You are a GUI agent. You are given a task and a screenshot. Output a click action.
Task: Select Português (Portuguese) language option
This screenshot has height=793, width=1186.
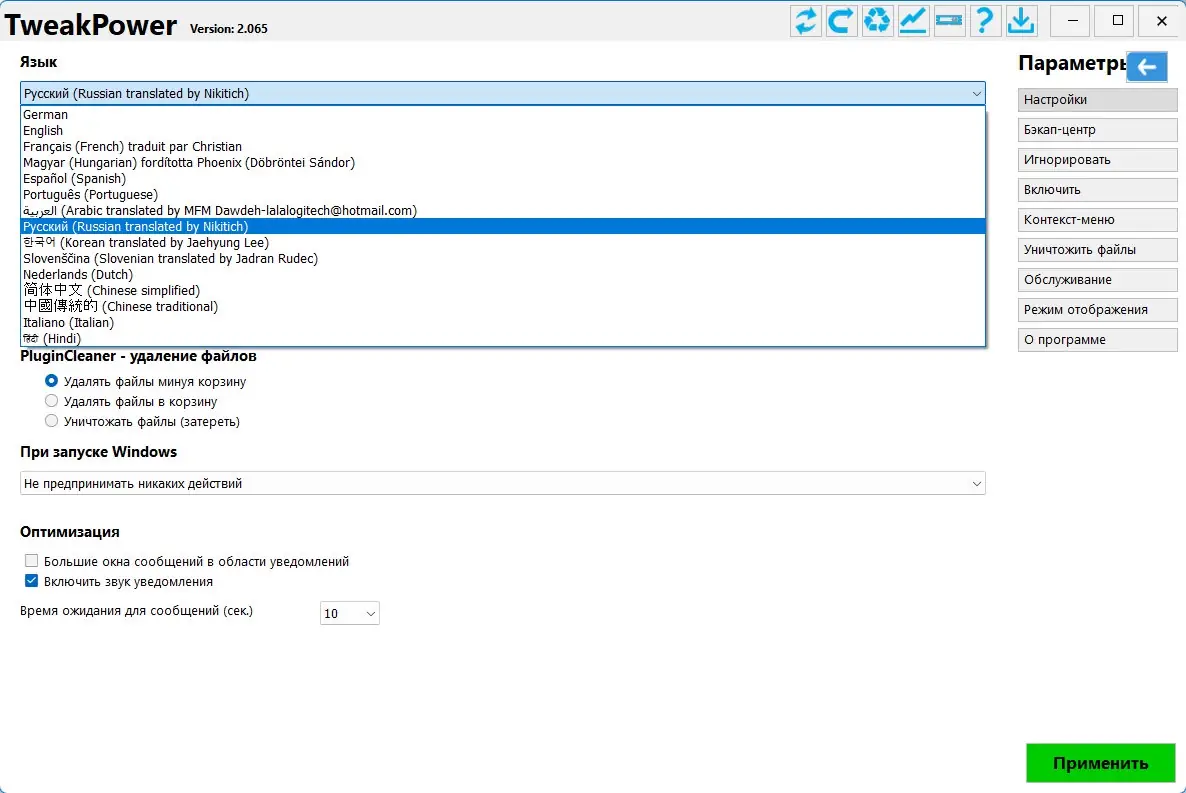502,194
